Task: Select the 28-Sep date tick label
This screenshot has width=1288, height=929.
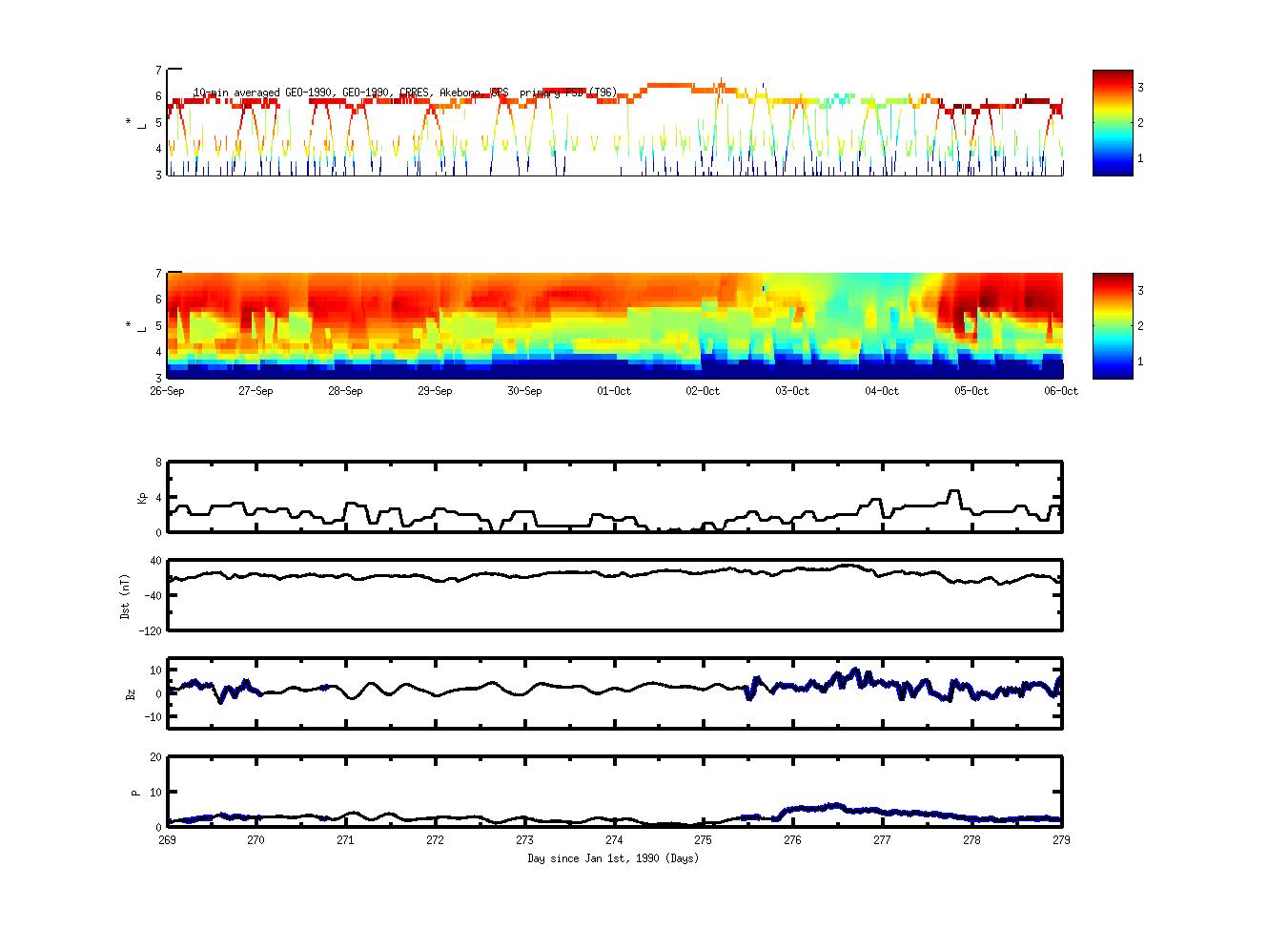Action: (x=345, y=391)
